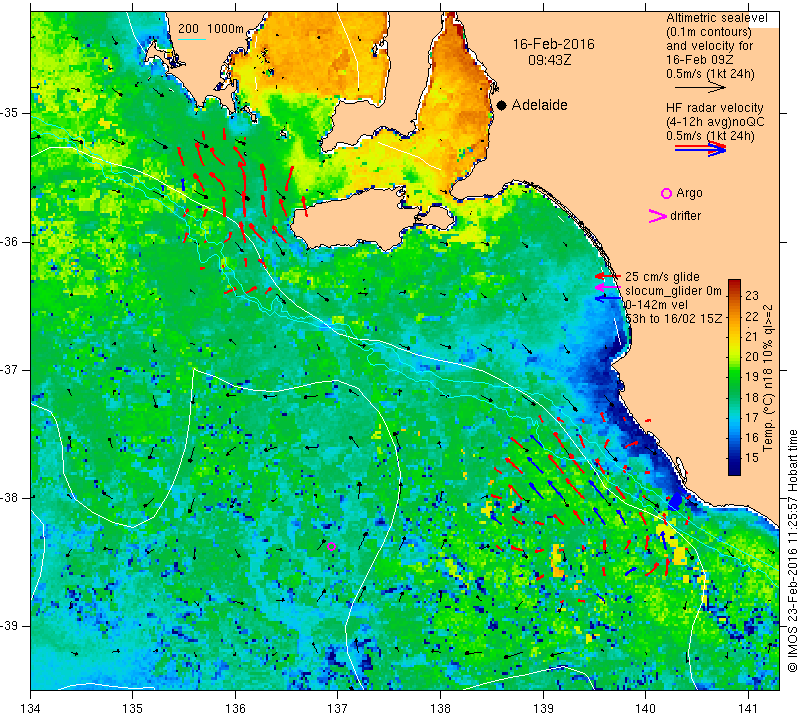The height and width of the screenshot is (720, 800).
Task: Click the magenta Argo float marker on the map
Action: (x=331, y=547)
